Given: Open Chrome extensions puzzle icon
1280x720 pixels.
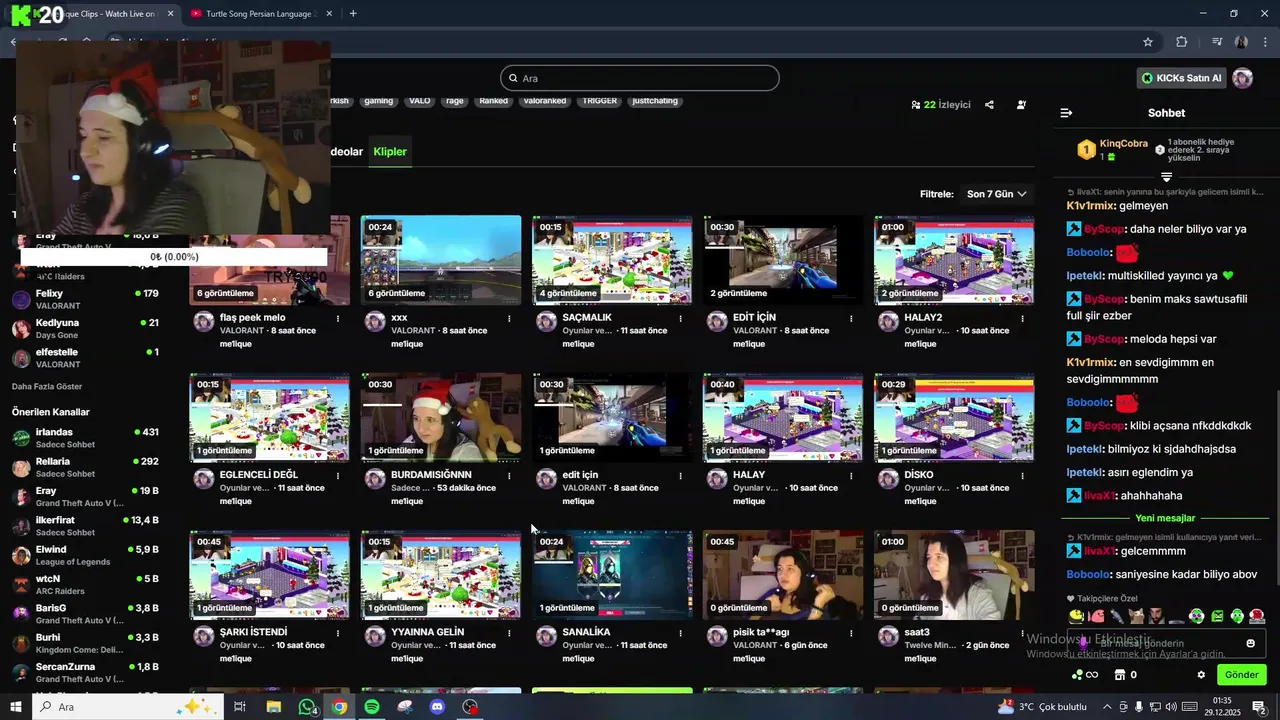Looking at the screenshot, I should [1182, 42].
